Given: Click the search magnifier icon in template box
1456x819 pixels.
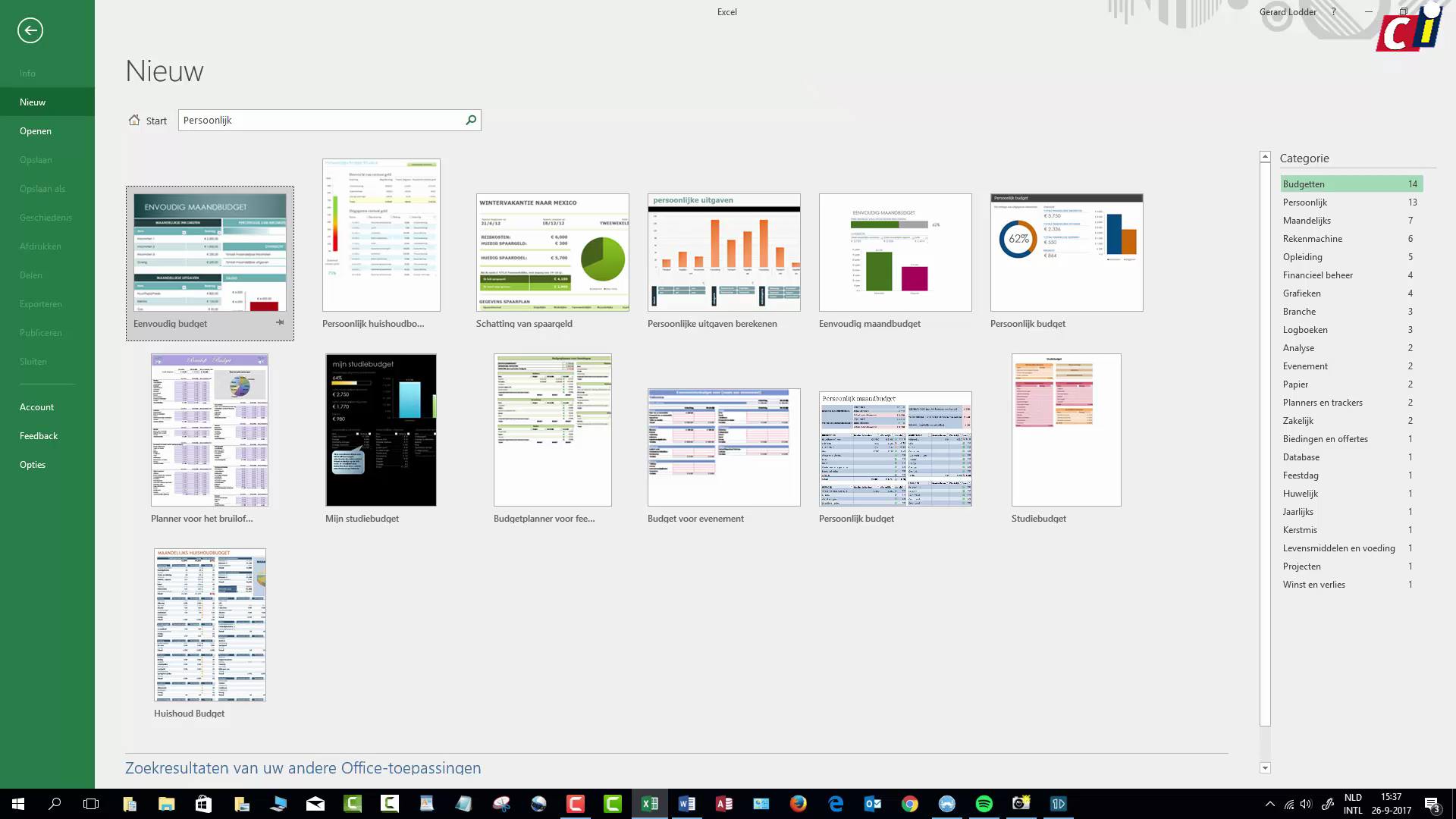Looking at the screenshot, I should pyautogui.click(x=471, y=120).
